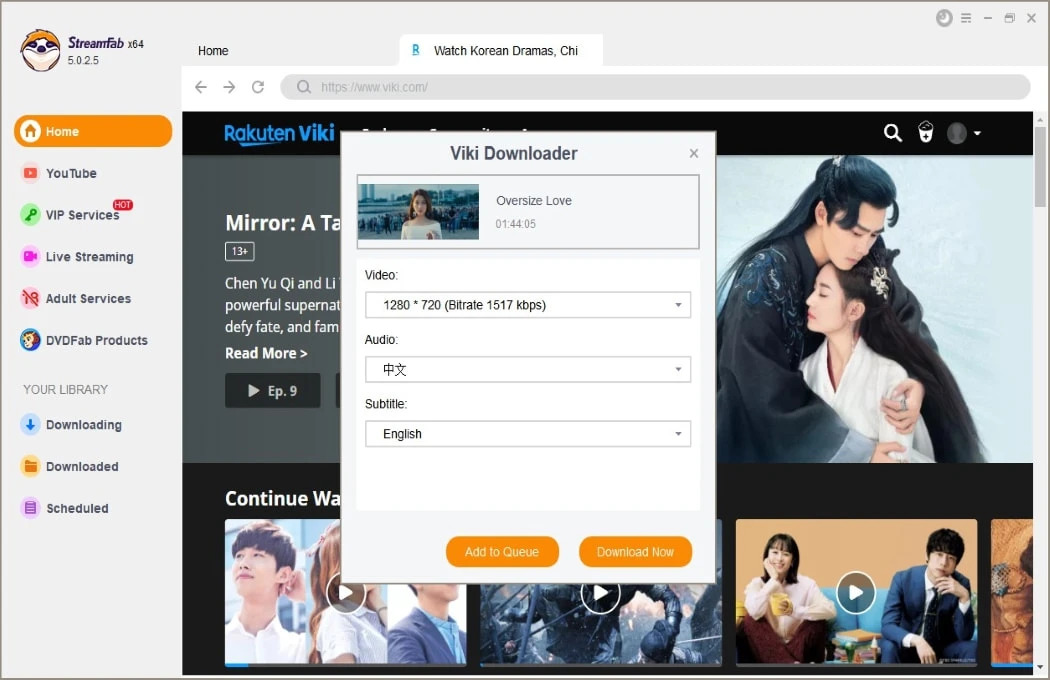Image resolution: width=1050 pixels, height=680 pixels.
Task: Open Adult Services section
Action: coord(88,299)
